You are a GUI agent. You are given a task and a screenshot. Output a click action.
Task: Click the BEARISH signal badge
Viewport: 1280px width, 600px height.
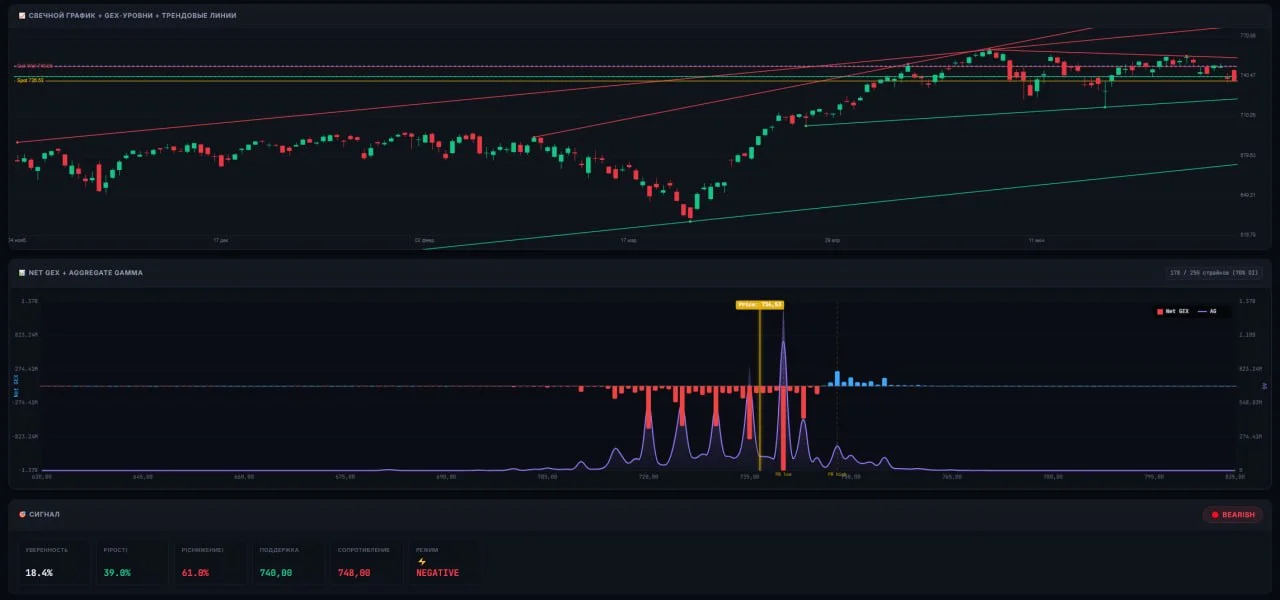coord(1233,515)
